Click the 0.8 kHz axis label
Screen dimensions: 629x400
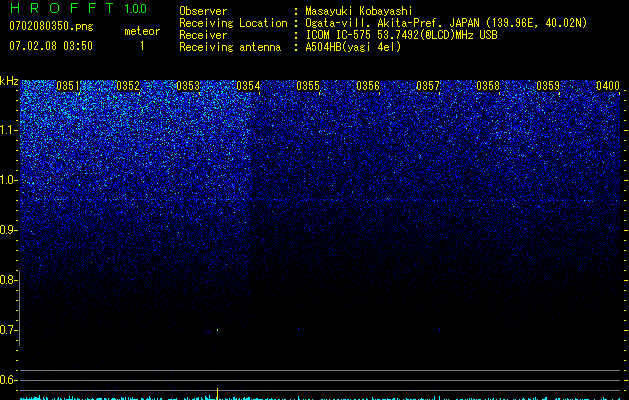click(8, 280)
